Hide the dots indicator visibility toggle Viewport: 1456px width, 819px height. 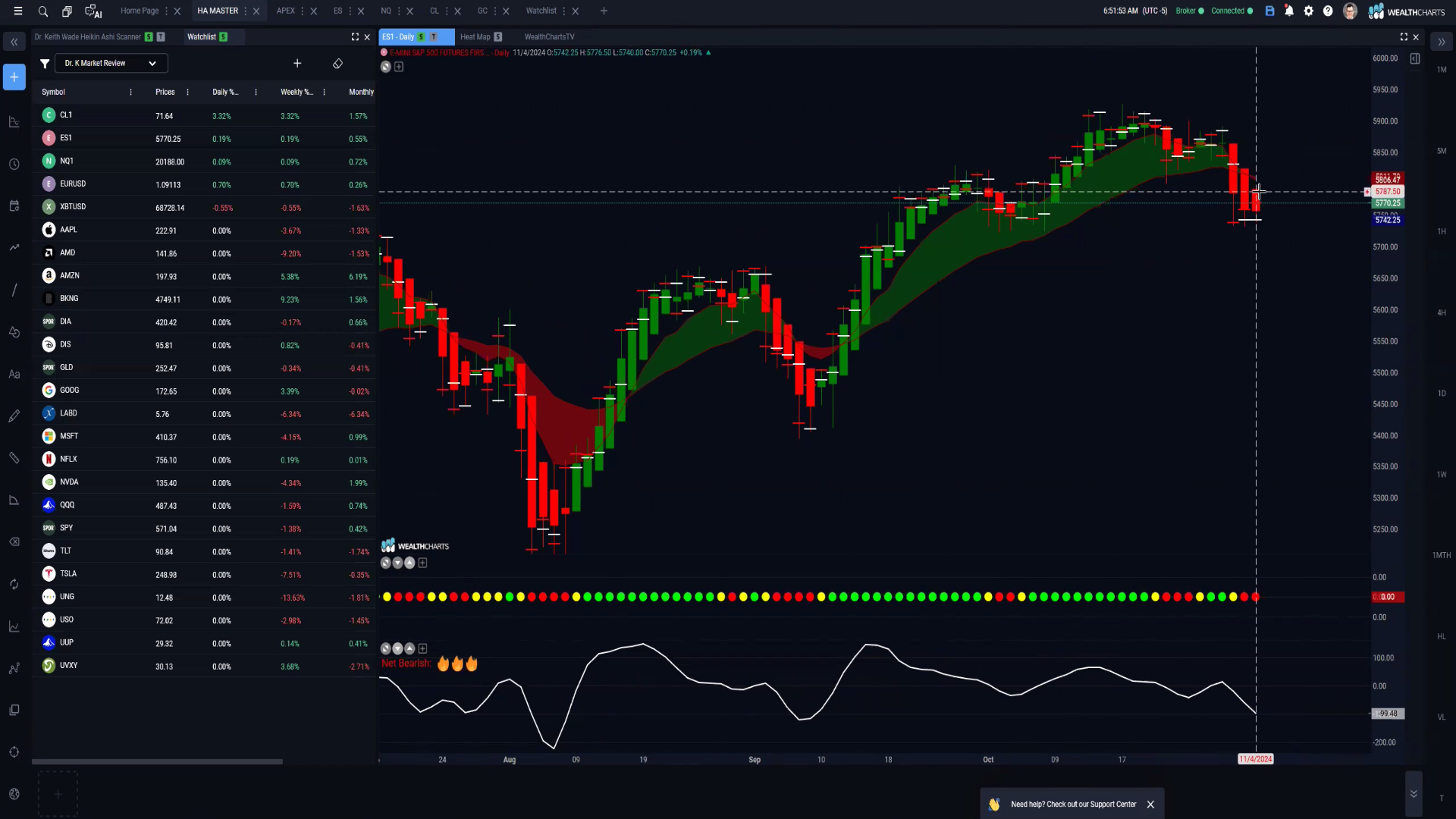385,563
